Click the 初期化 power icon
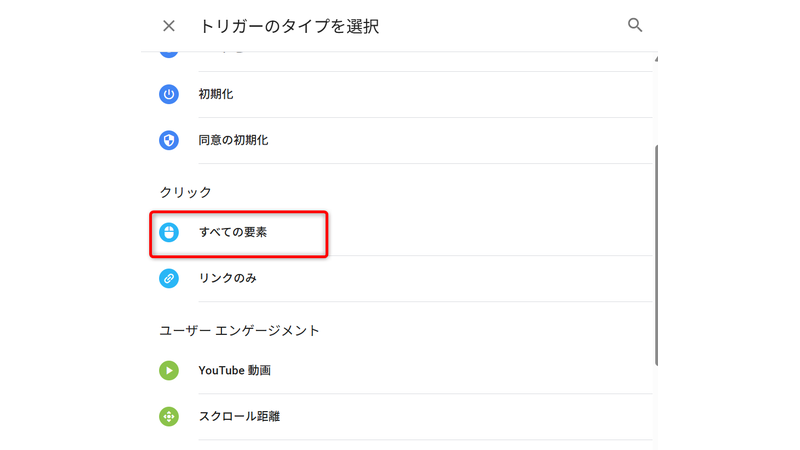This screenshot has width=800, height=450. point(169,94)
